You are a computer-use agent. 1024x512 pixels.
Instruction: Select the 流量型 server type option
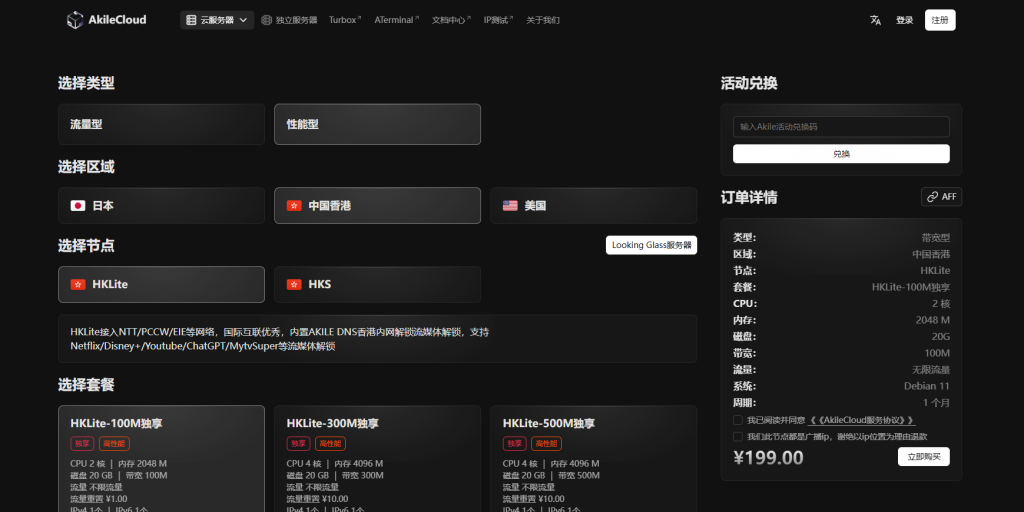point(161,125)
